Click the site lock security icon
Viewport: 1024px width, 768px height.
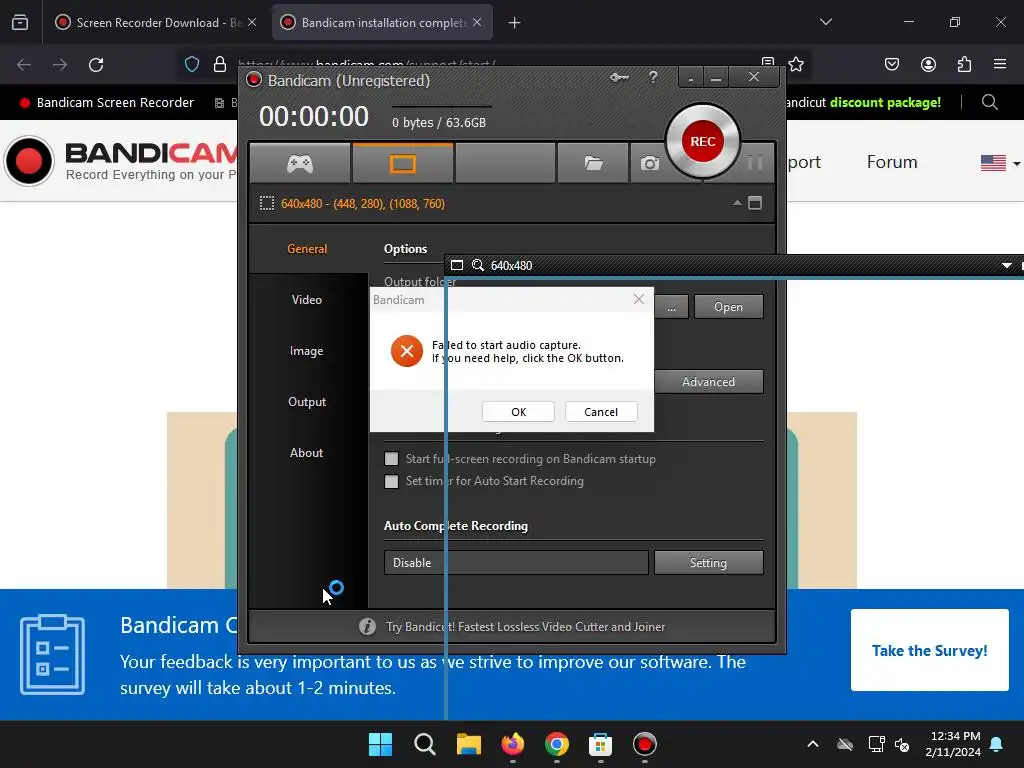(x=220, y=64)
